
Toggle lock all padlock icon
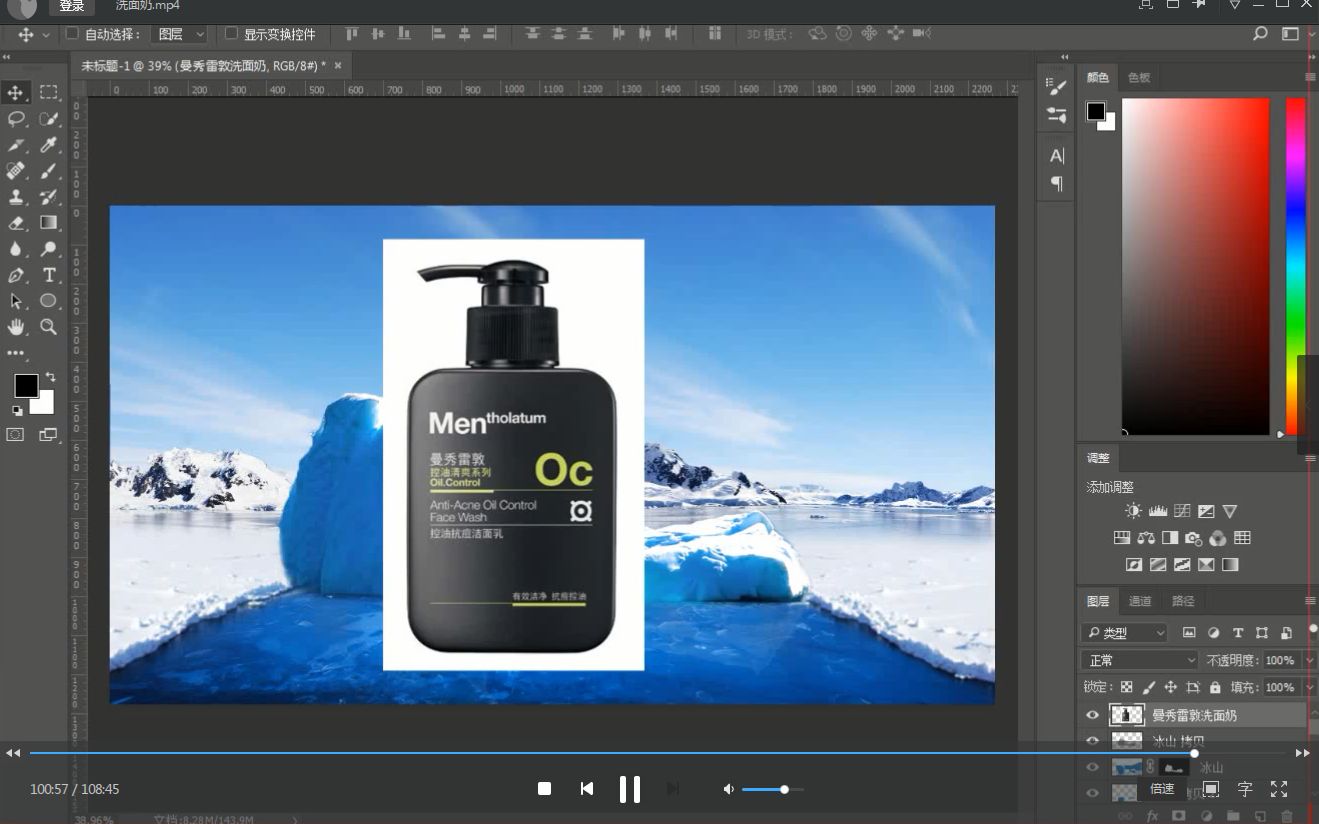(1215, 688)
